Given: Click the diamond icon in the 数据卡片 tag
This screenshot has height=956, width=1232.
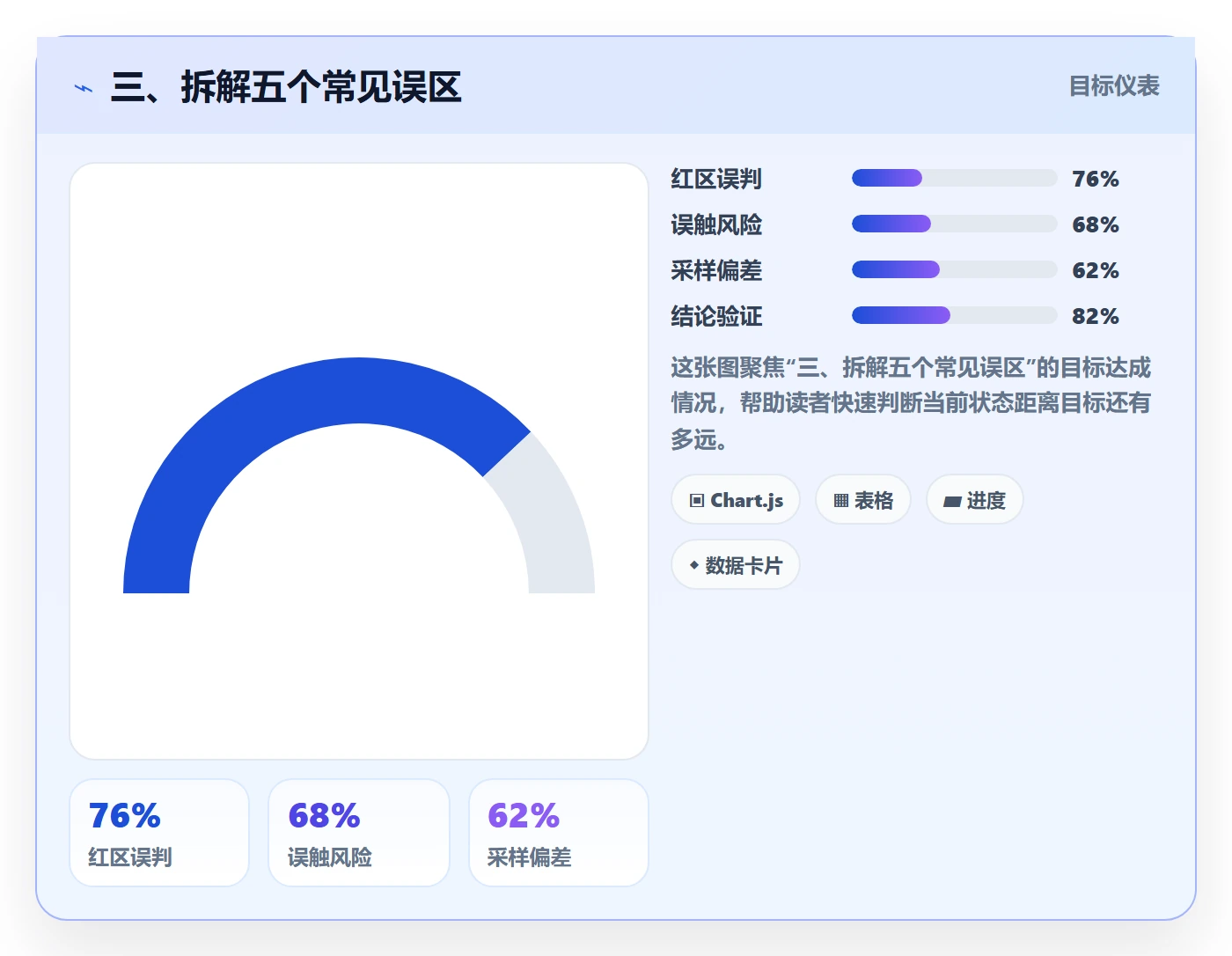Looking at the screenshot, I should point(694,565).
